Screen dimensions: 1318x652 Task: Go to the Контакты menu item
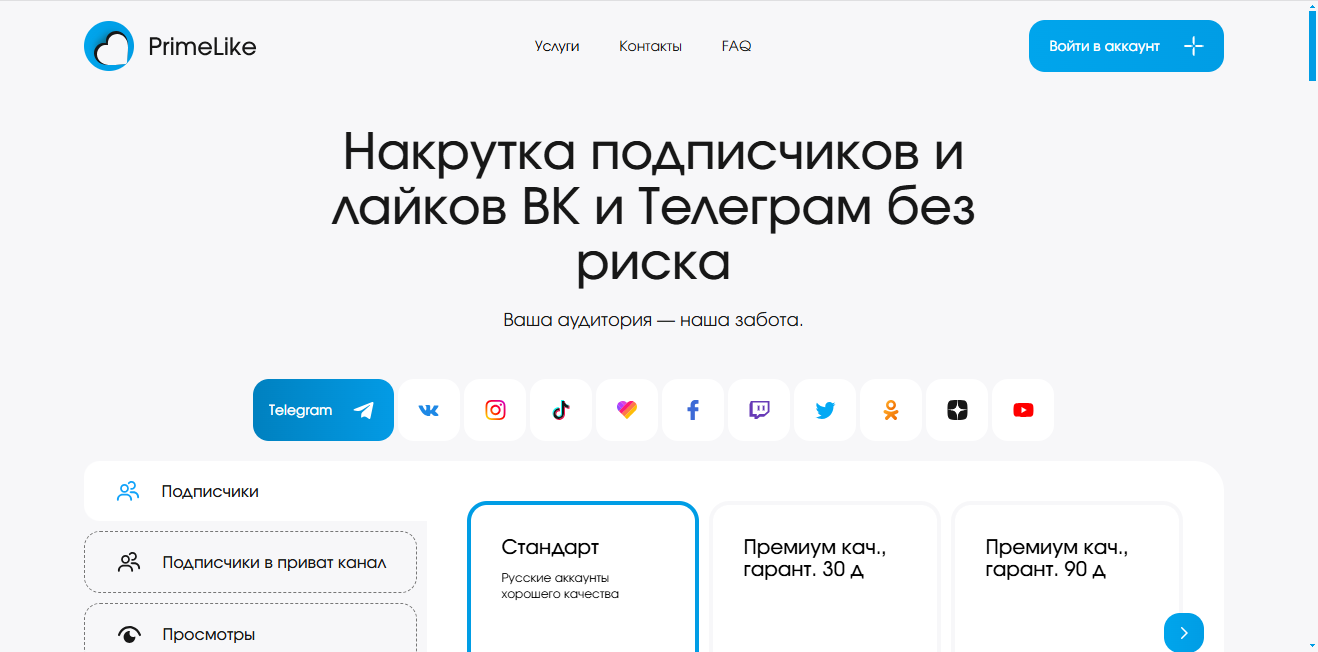point(650,46)
